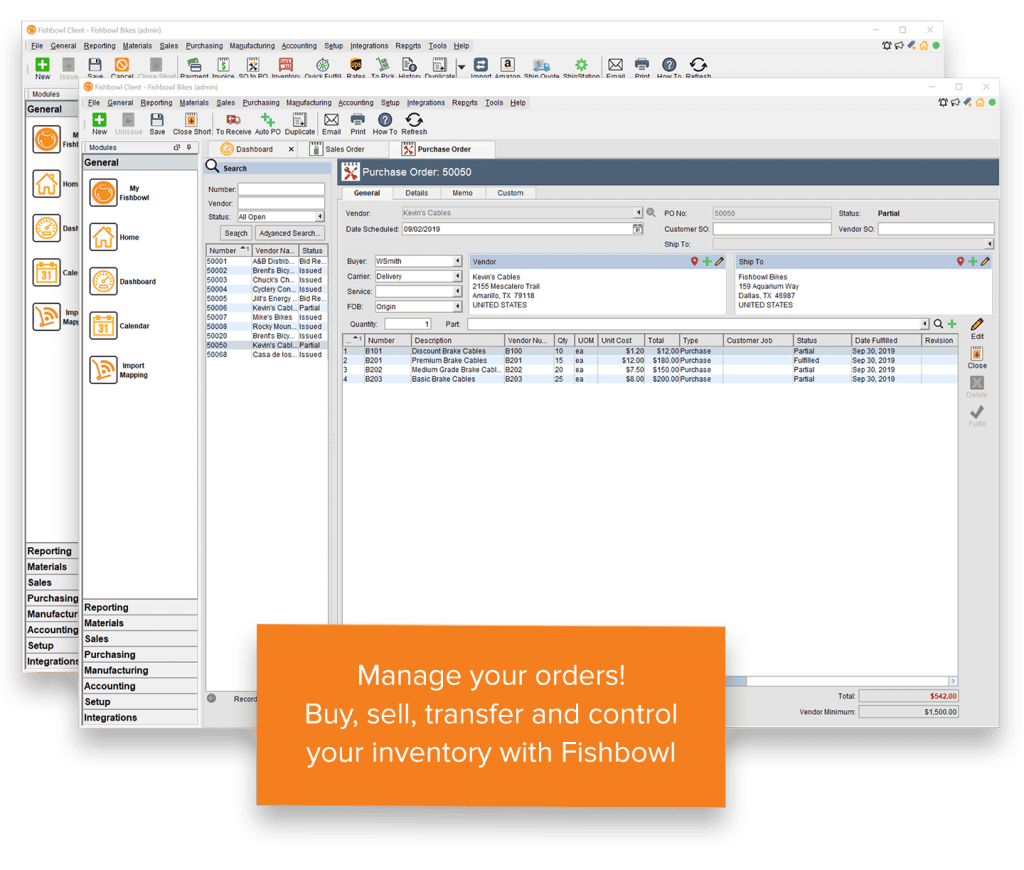
Task: Click the magnifier icon beside the Part field
Action: point(938,324)
